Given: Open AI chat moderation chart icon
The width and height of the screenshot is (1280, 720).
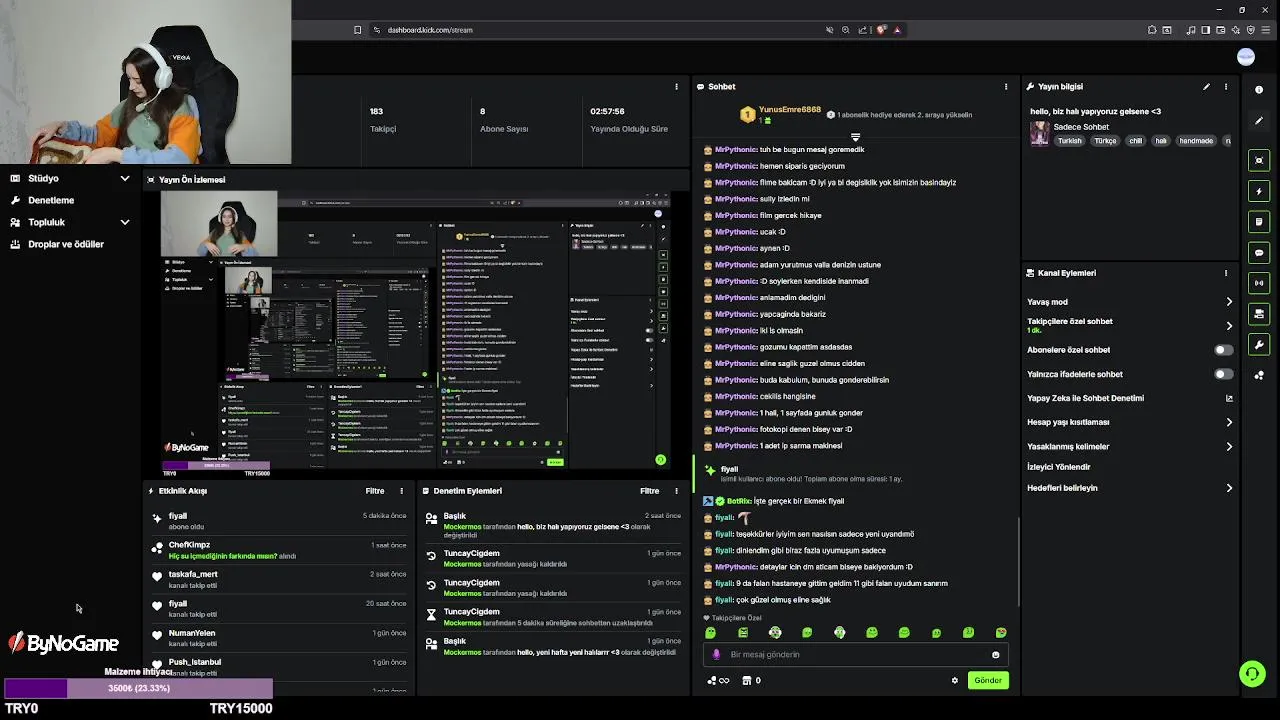Looking at the screenshot, I should (x=1229, y=398).
